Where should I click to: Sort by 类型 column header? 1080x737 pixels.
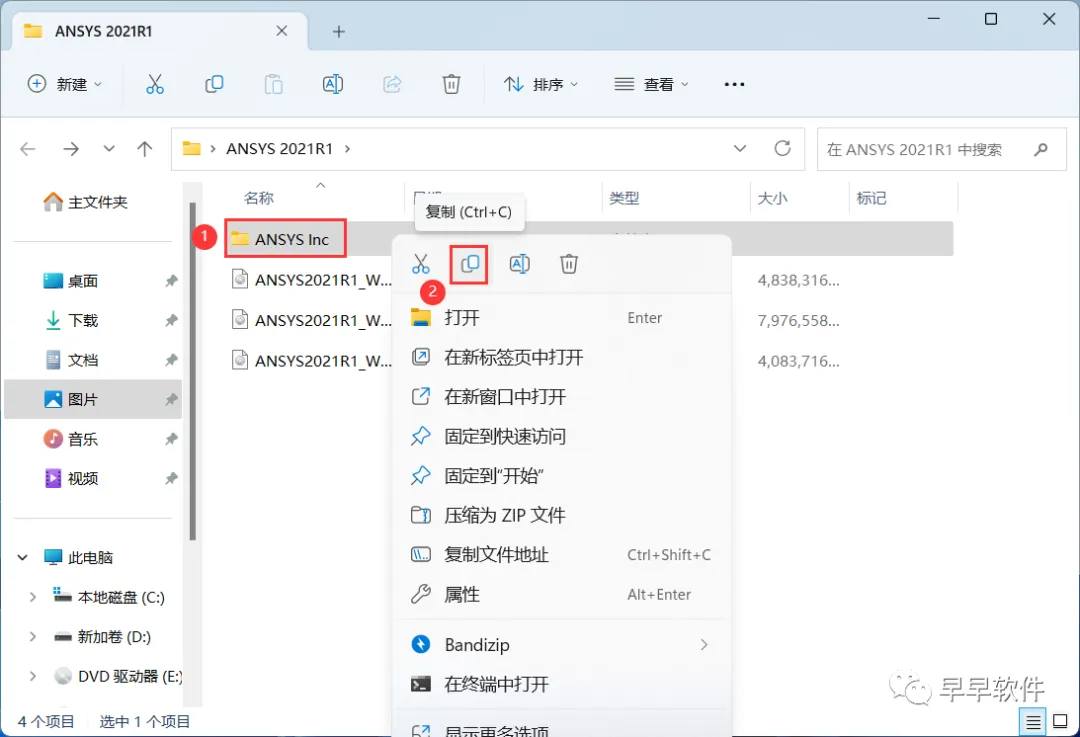point(625,198)
